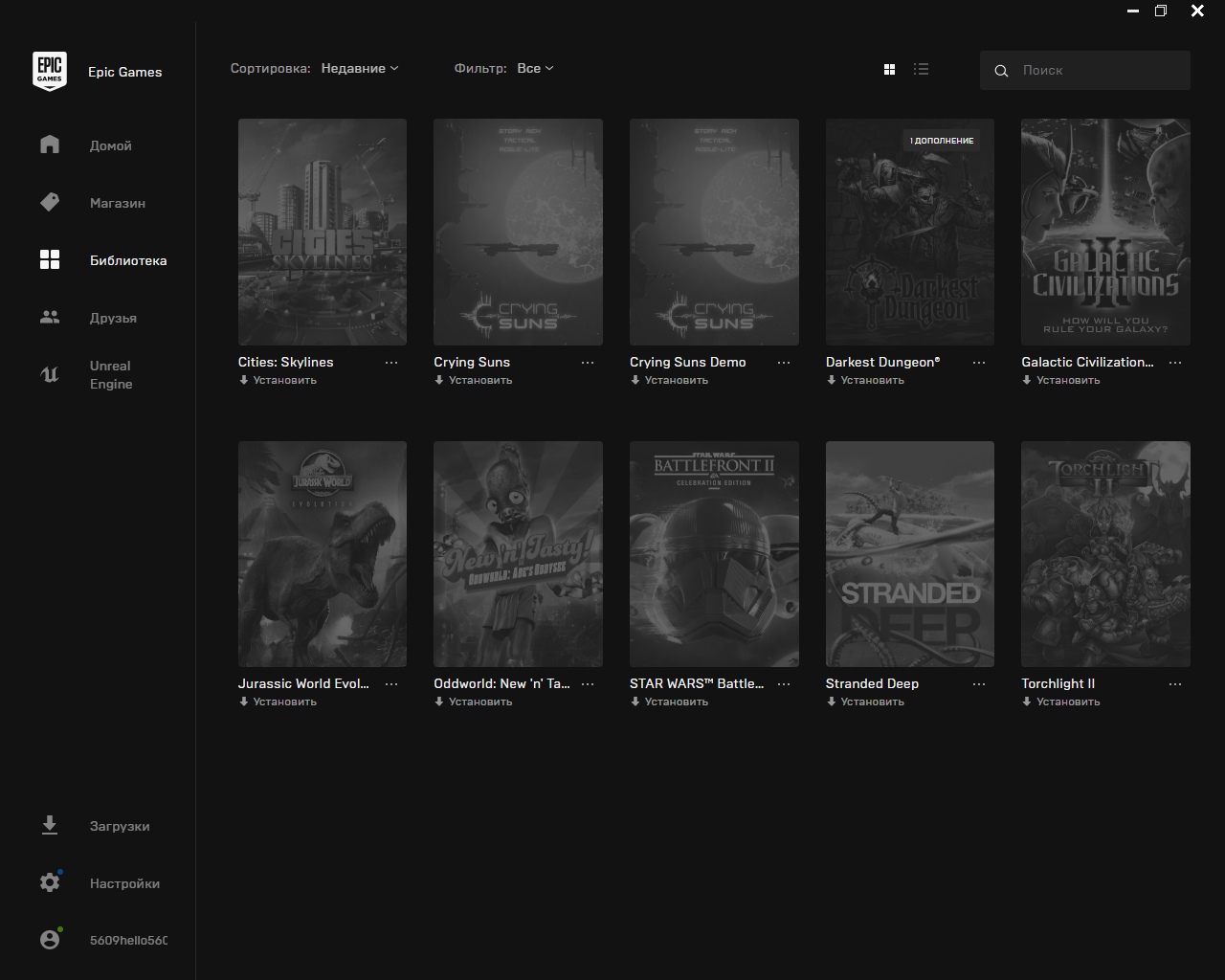Image resolution: width=1225 pixels, height=980 pixels.
Task: Select the Stranded Deep cover thumbnail
Action: tap(910, 554)
